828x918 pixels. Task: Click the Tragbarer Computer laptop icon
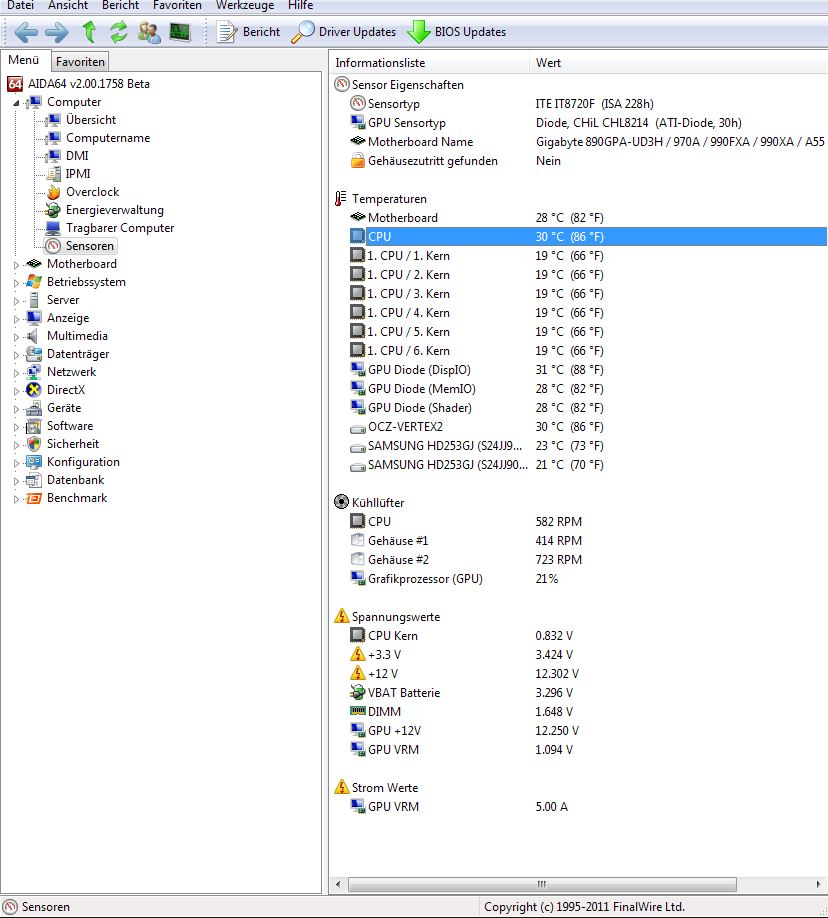click(x=54, y=228)
